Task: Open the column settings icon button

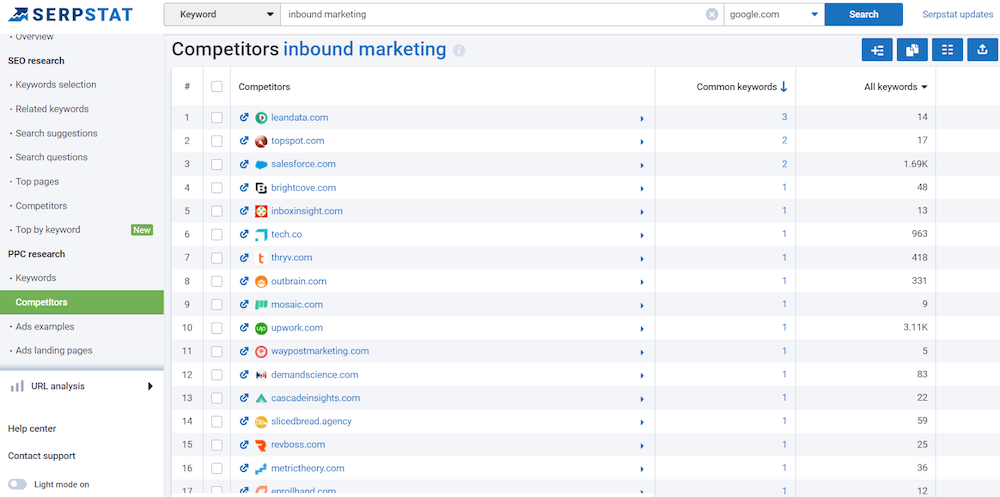Action: [x=947, y=51]
